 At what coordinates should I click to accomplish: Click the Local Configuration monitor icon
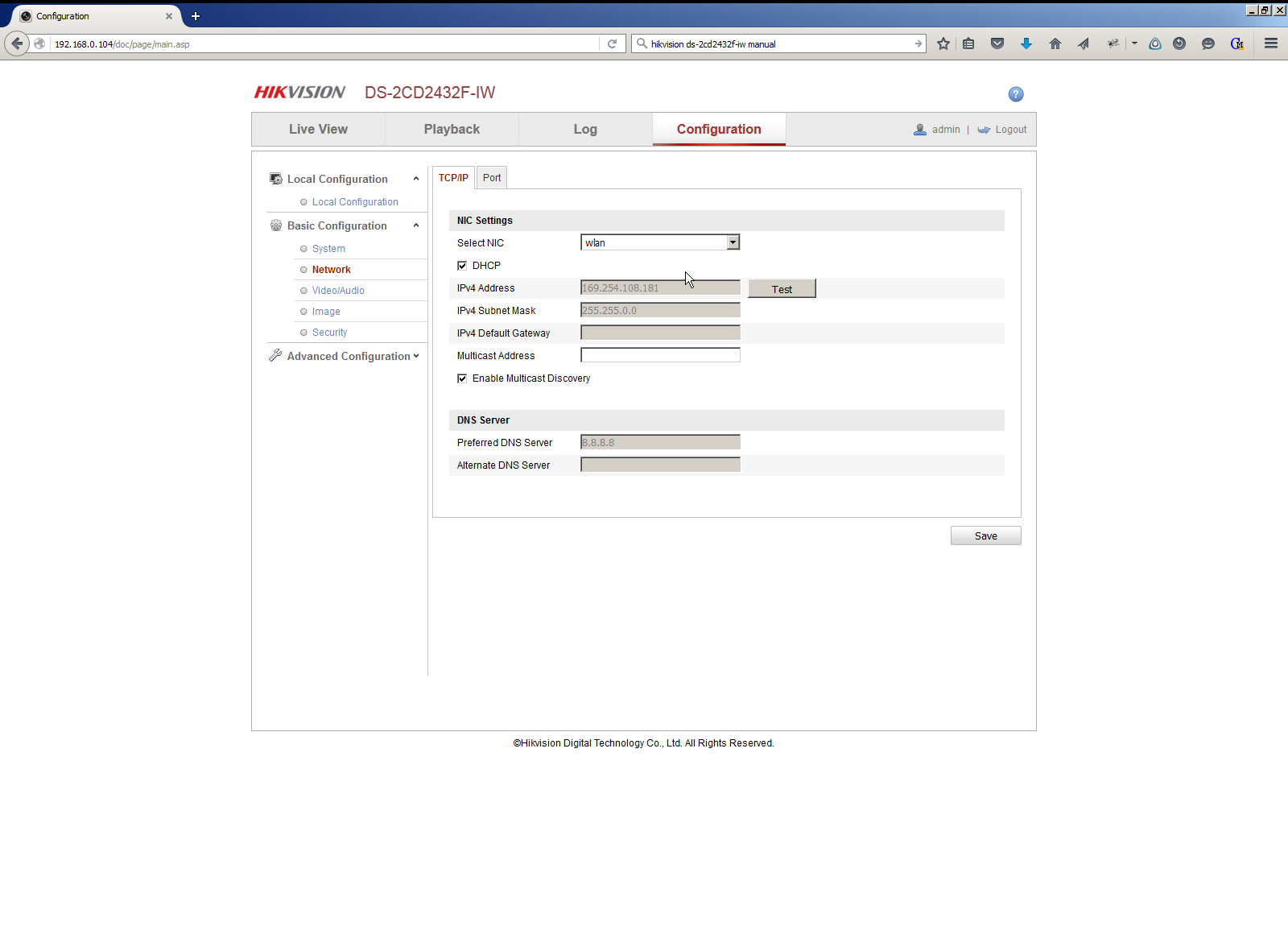pos(276,179)
